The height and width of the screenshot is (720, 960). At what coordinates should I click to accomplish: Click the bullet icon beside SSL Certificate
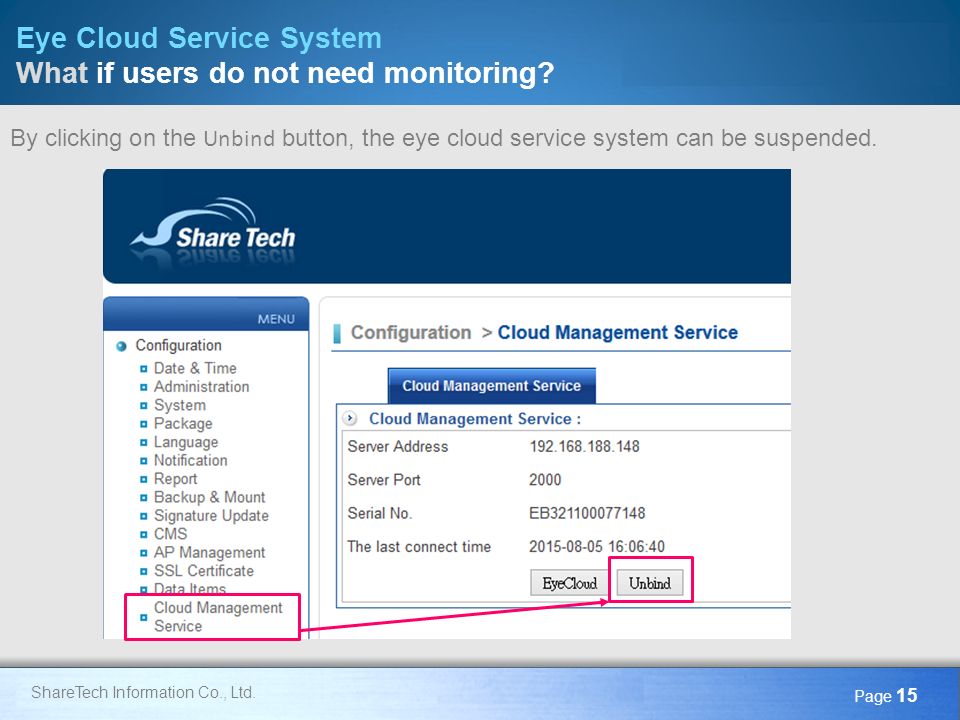(143, 571)
